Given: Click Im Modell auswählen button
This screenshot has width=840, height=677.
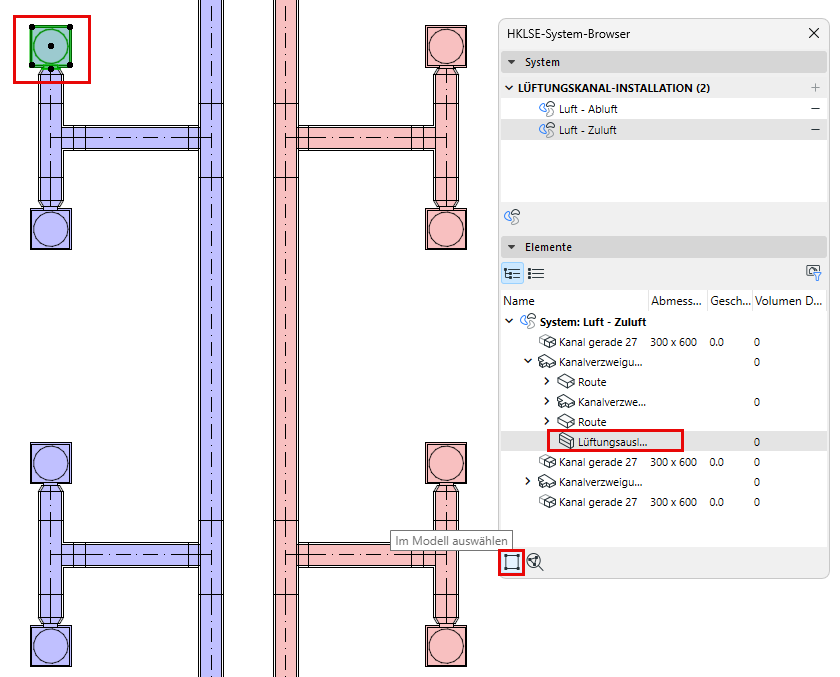Looking at the screenshot, I should click(x=512, y=562).
